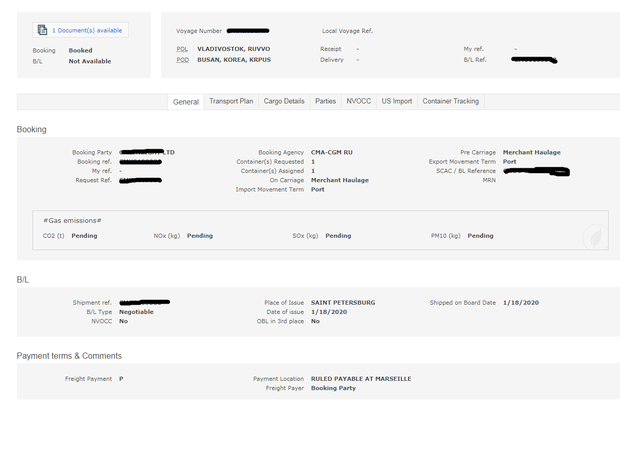Click the BUSAN, KOREA, KRPUS port of discharge
The height and width of the screenshot is (457, 620).
click(234, 59)
